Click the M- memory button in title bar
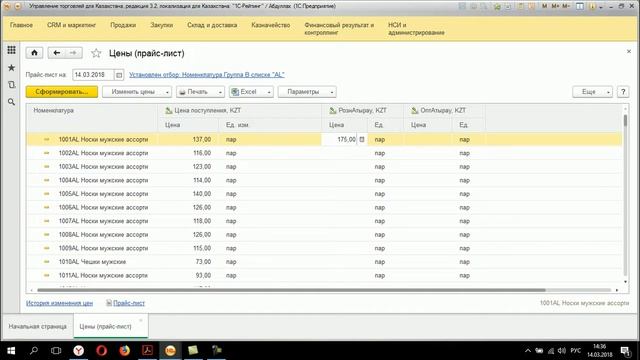The image size is (640, 360). tap(566, 7)
